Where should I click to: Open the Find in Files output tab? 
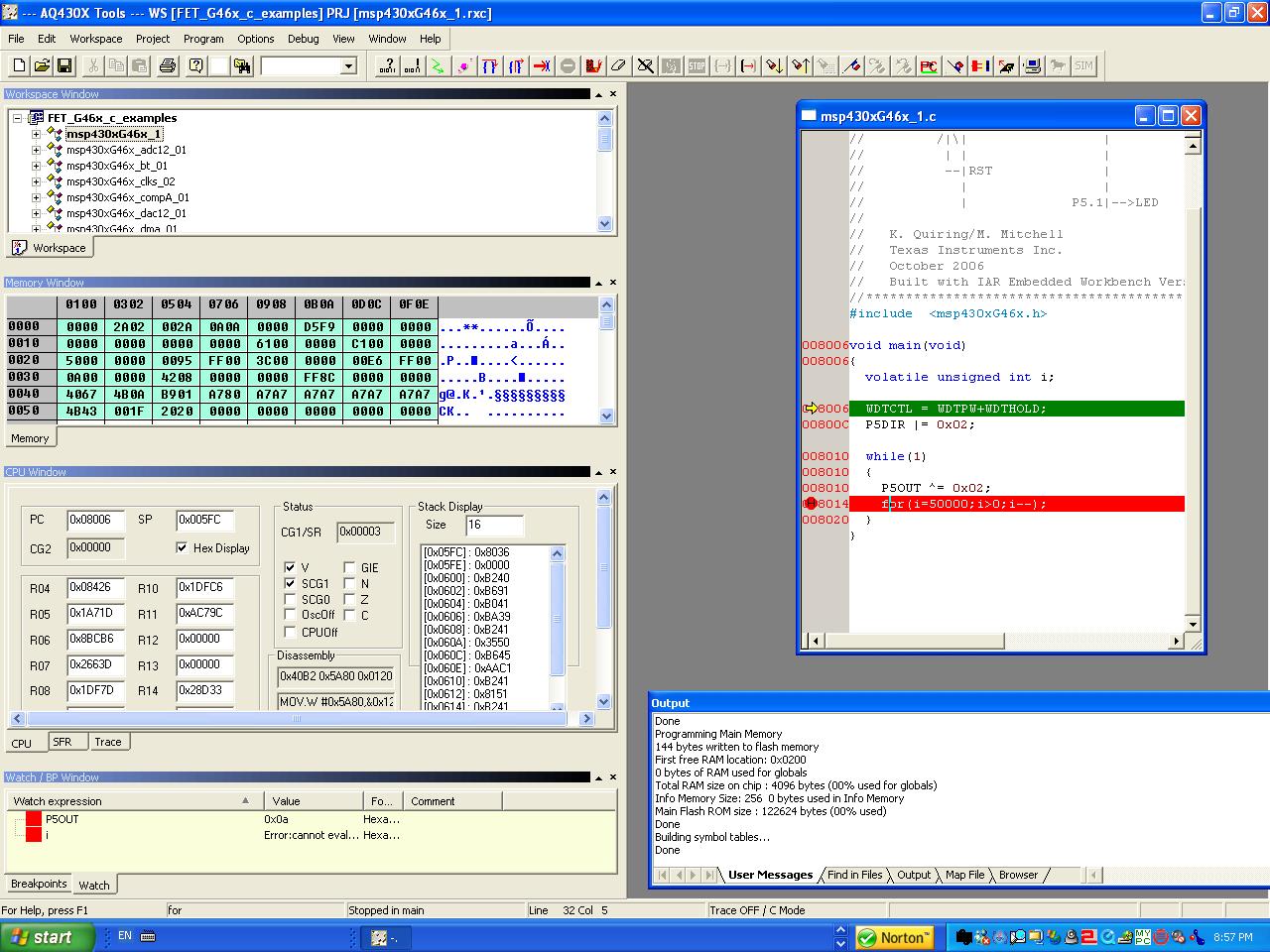coord(854,875)
